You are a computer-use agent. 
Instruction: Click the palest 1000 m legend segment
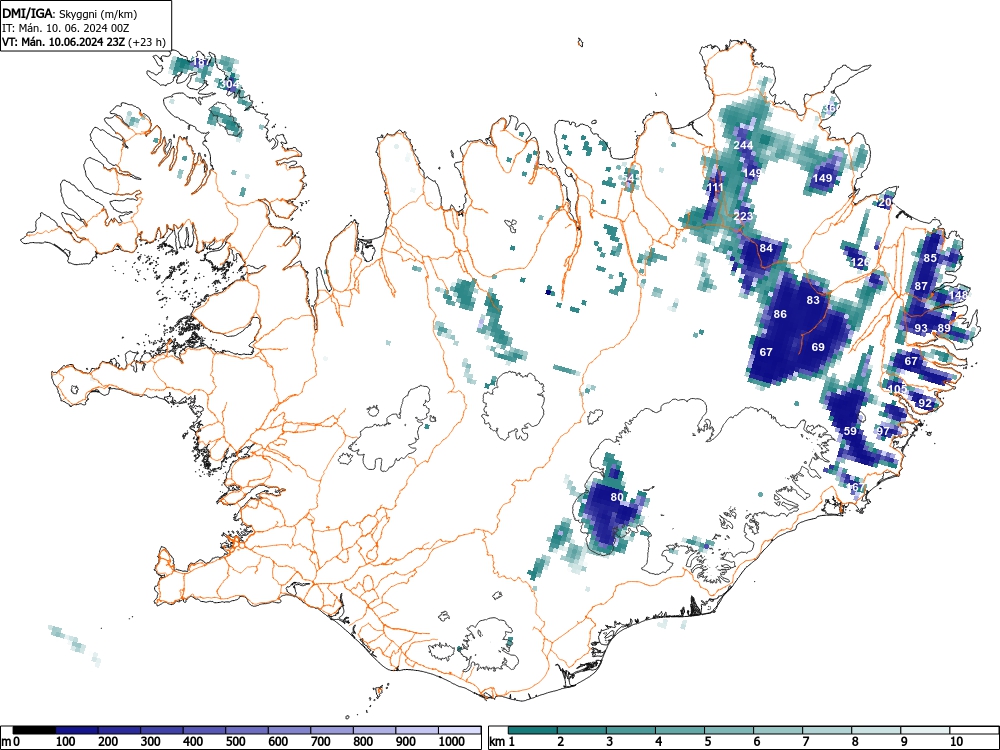[x=460, y=730]
